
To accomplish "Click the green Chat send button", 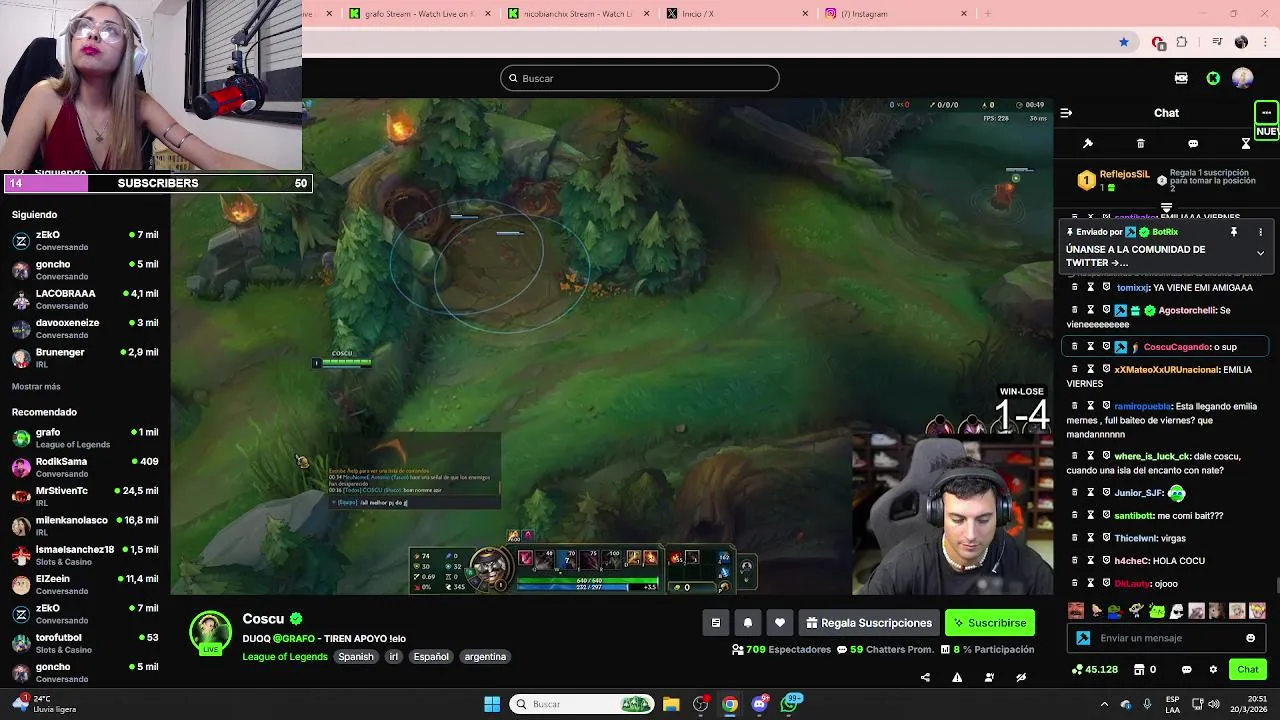I will tap(1248, 669).
